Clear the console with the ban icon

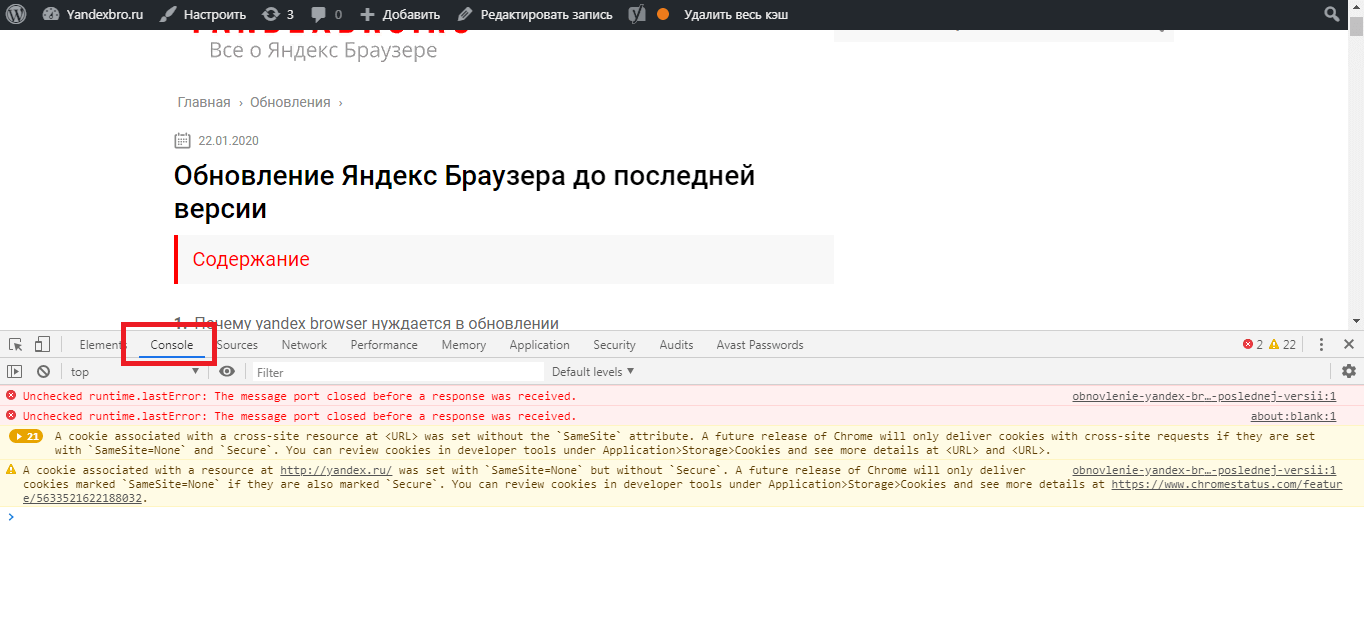pyautogui.click(x=43, y=371)
